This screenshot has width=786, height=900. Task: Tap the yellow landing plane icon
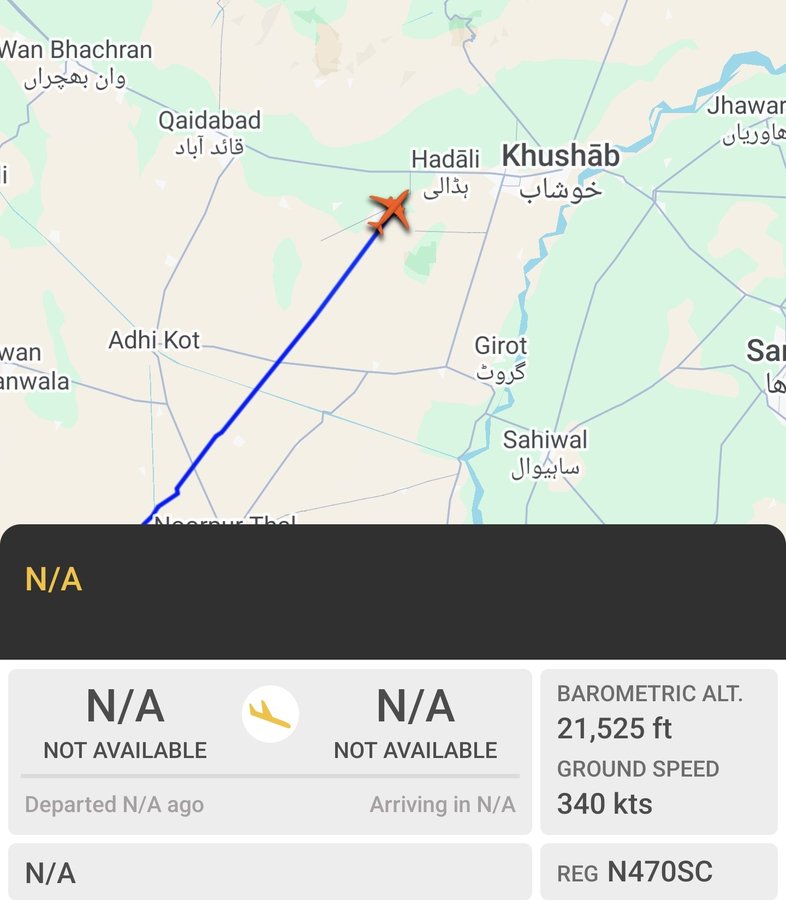(x=270, y=713)
